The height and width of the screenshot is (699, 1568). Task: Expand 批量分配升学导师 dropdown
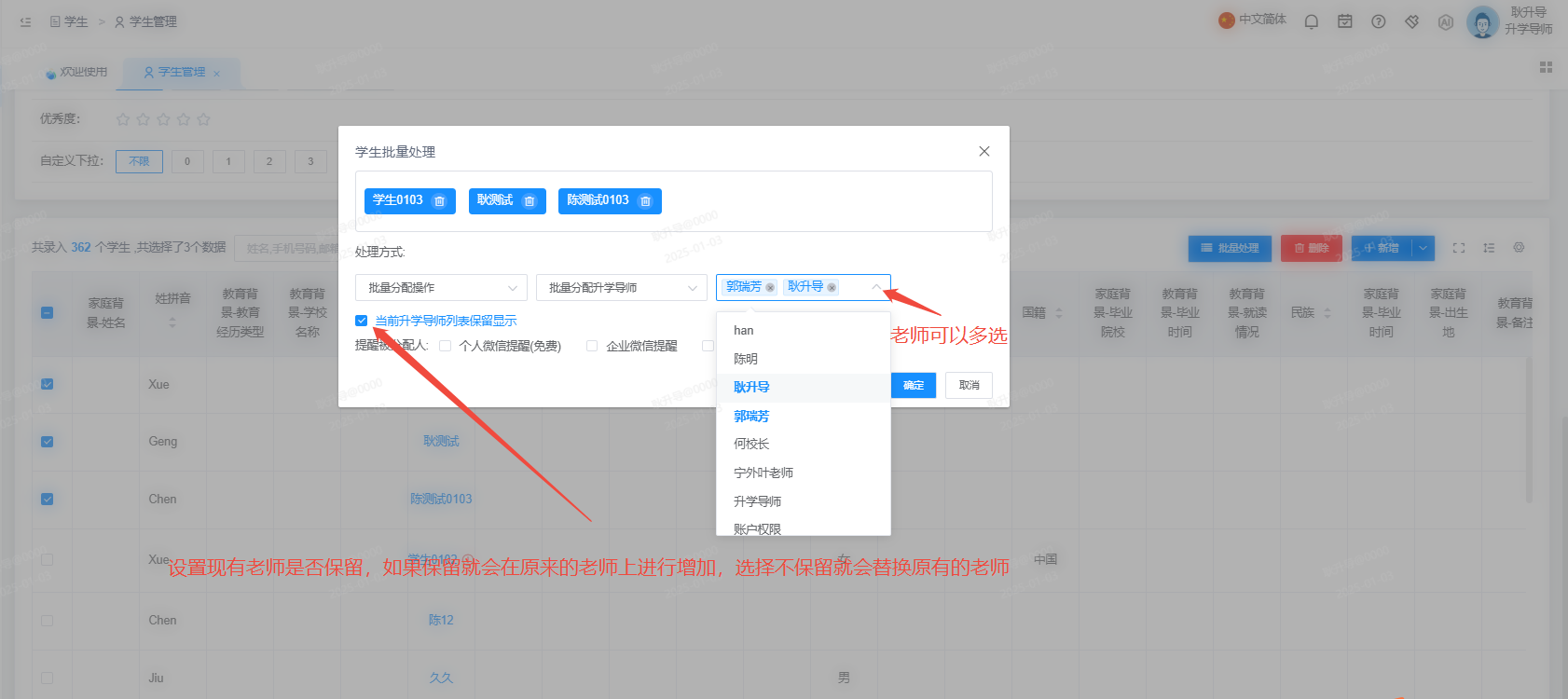(x=622, y=288)
